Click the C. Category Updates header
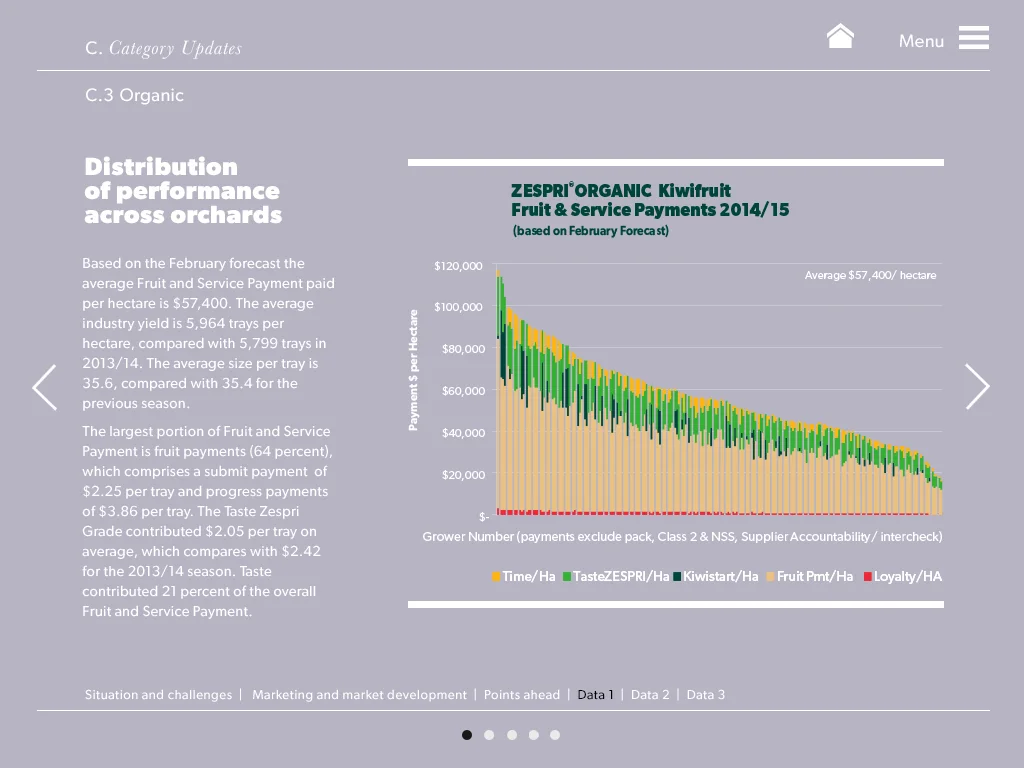The width and height of the screenshot is (1024, 768). coord(163,48)
